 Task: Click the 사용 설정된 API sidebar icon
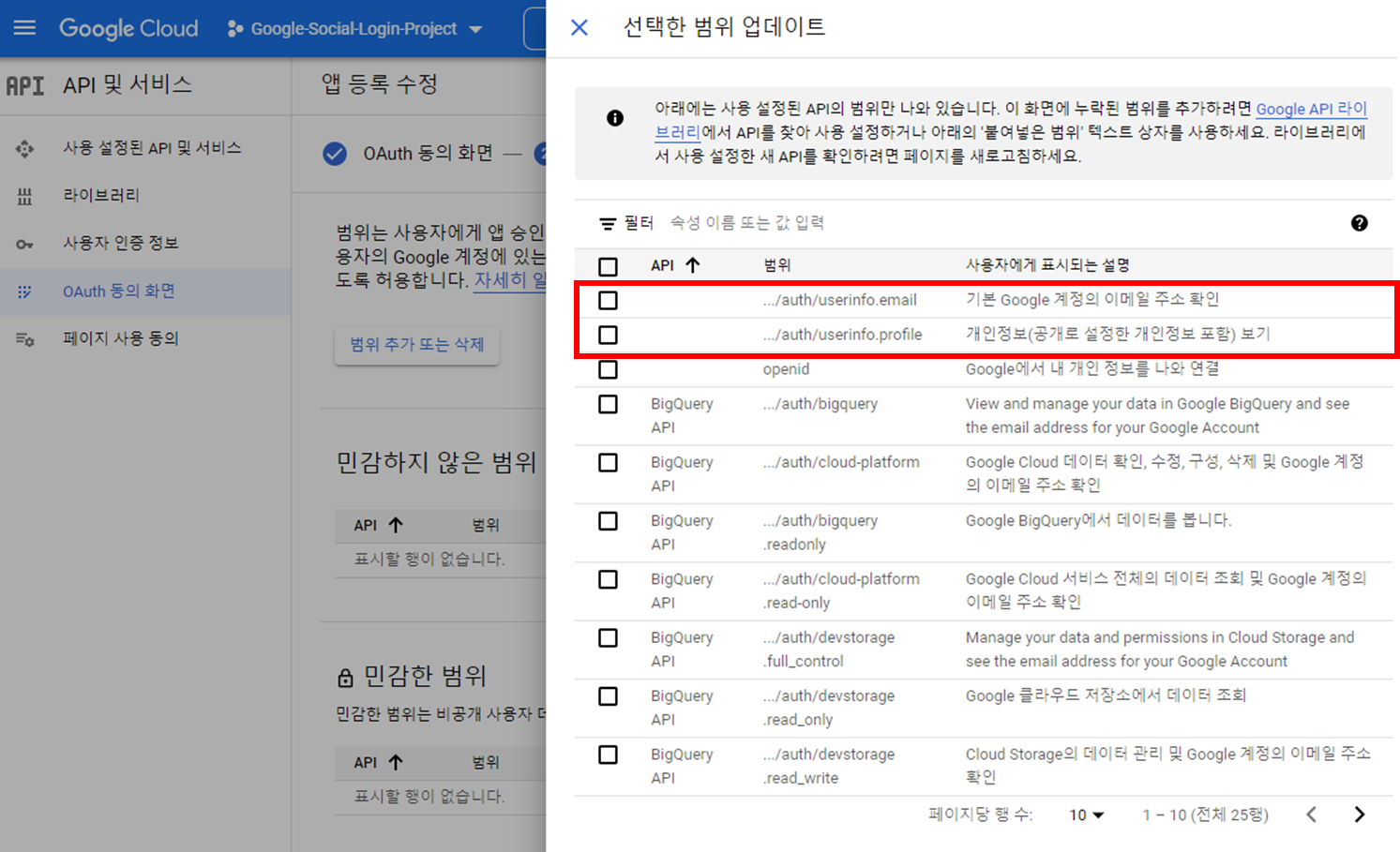[25, 148]
